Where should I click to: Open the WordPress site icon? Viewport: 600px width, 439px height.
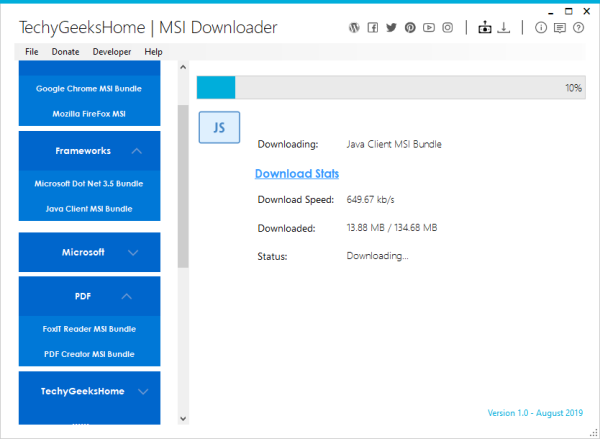pos(354,28)
